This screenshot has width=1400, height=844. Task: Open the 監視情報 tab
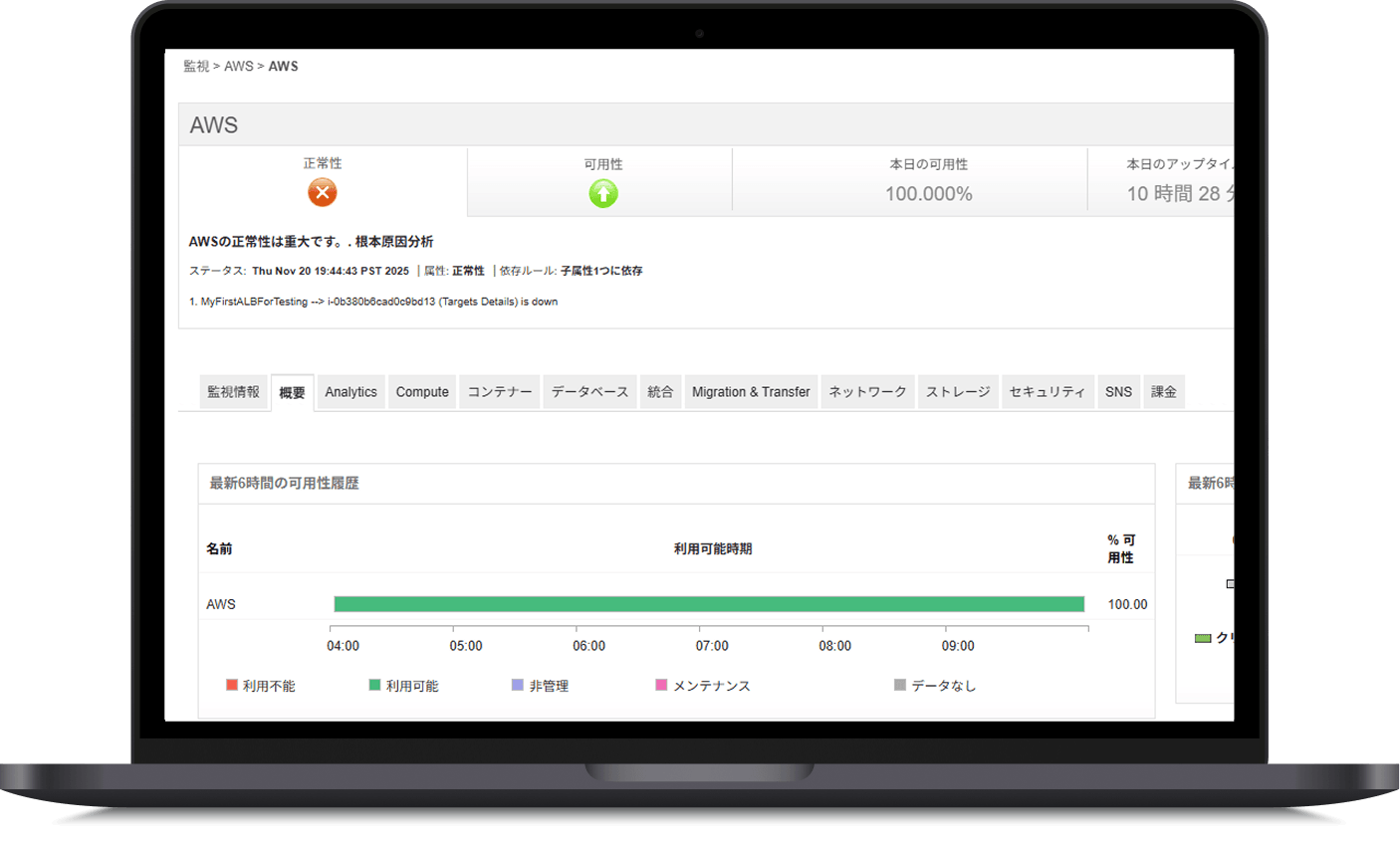point(234,392)
